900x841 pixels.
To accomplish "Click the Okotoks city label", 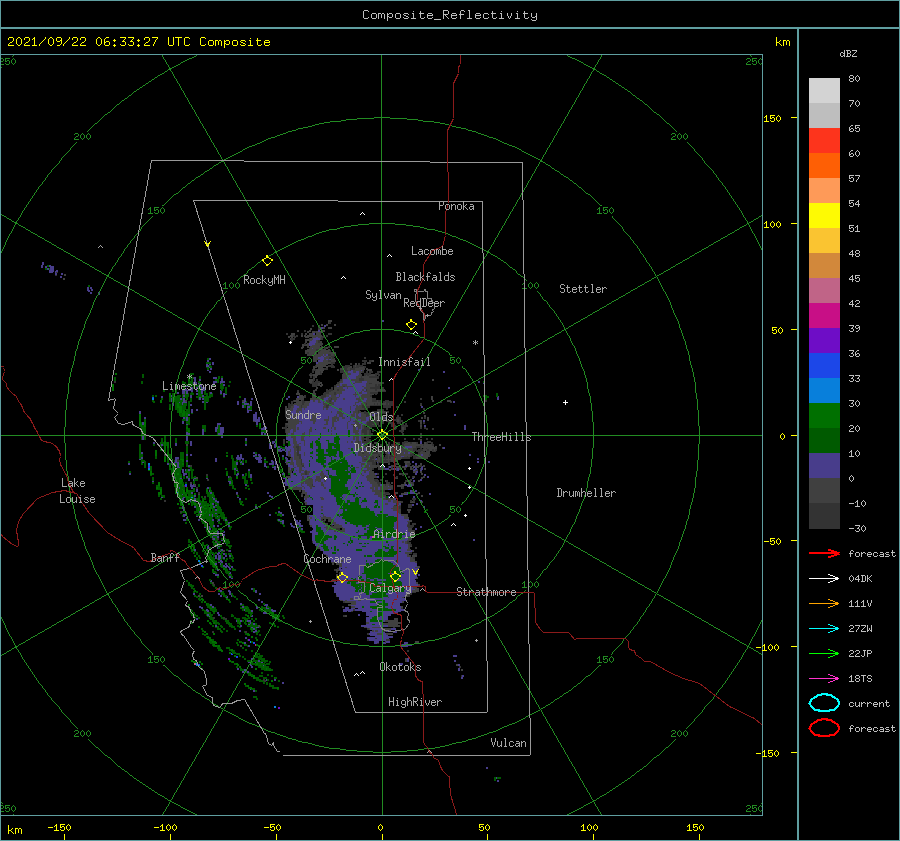I will (400, 667).
